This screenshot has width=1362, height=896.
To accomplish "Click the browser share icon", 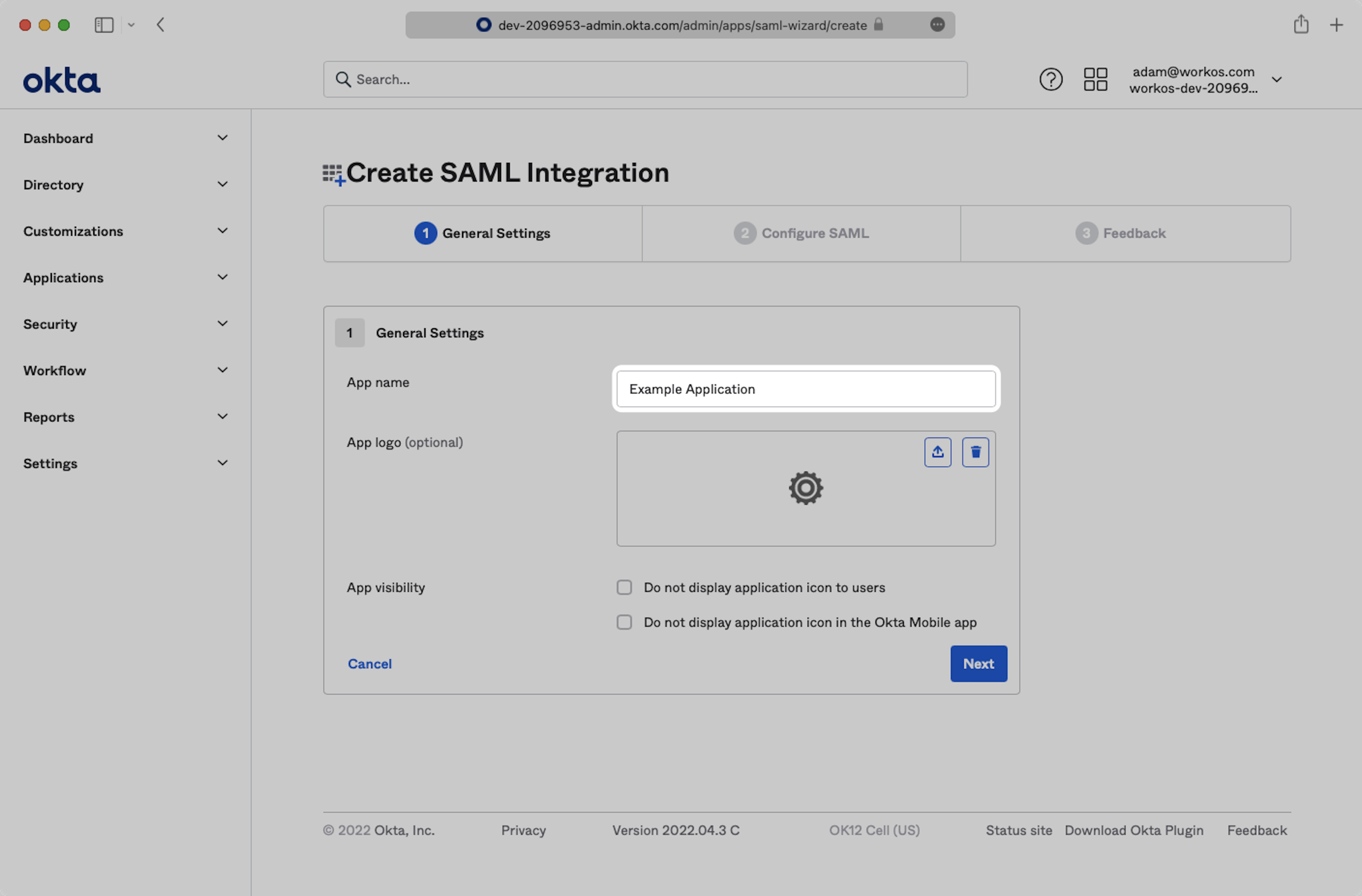I will pos(1301,24).
